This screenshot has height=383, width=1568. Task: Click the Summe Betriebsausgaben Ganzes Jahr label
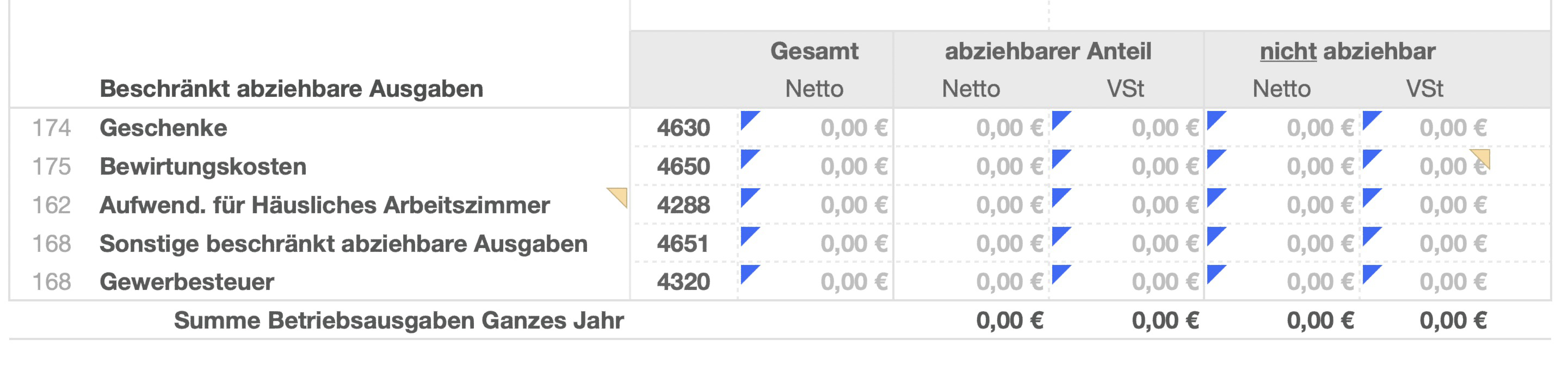coord(399,320)
